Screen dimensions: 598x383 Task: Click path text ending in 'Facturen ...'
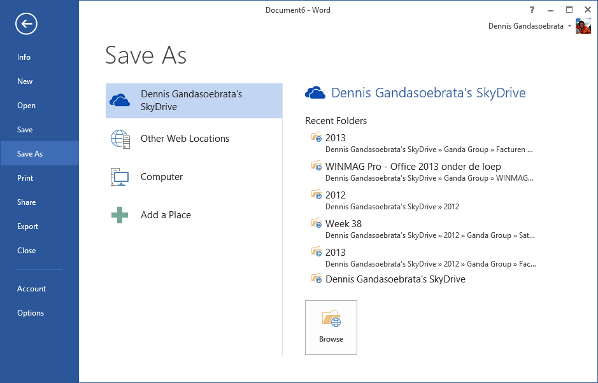[429, 150]
